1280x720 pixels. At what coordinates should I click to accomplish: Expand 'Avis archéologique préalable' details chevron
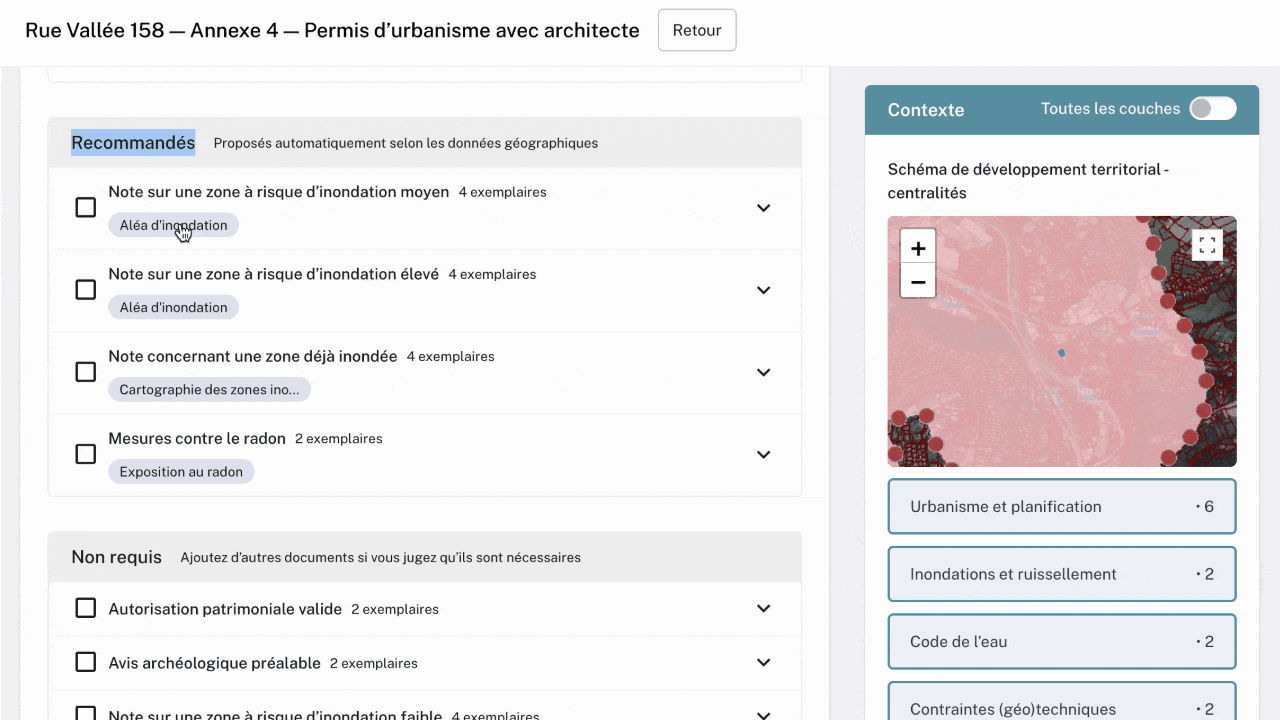click(763, 663)
